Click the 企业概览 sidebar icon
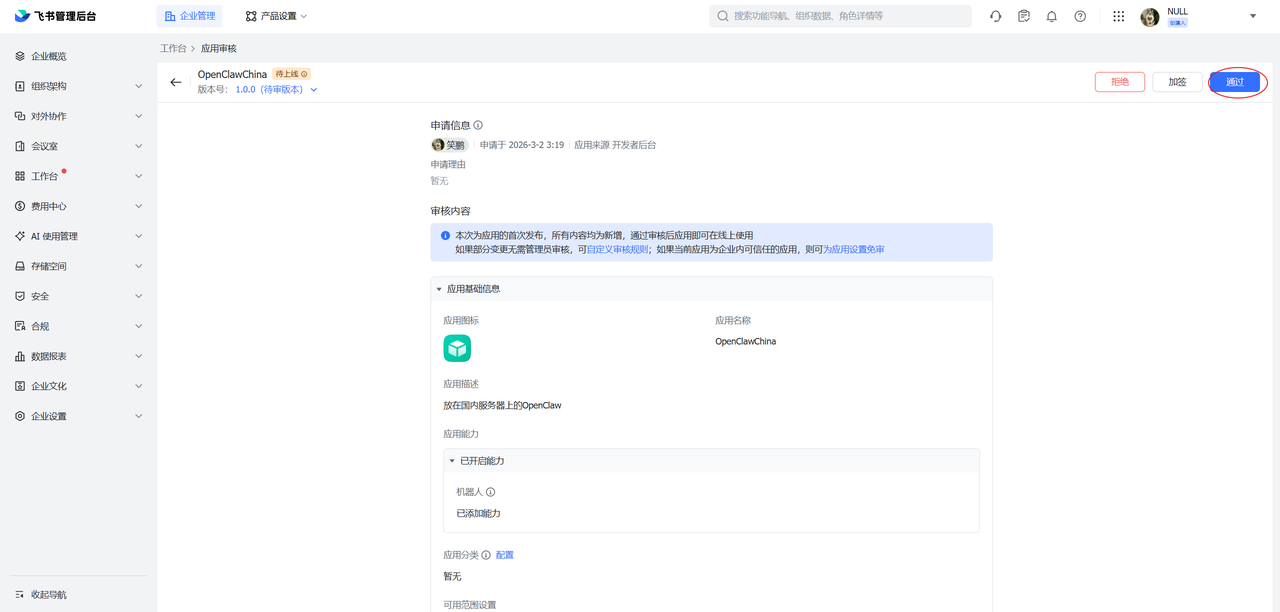Screen dimensions: 1280x612 click(20, 56)
